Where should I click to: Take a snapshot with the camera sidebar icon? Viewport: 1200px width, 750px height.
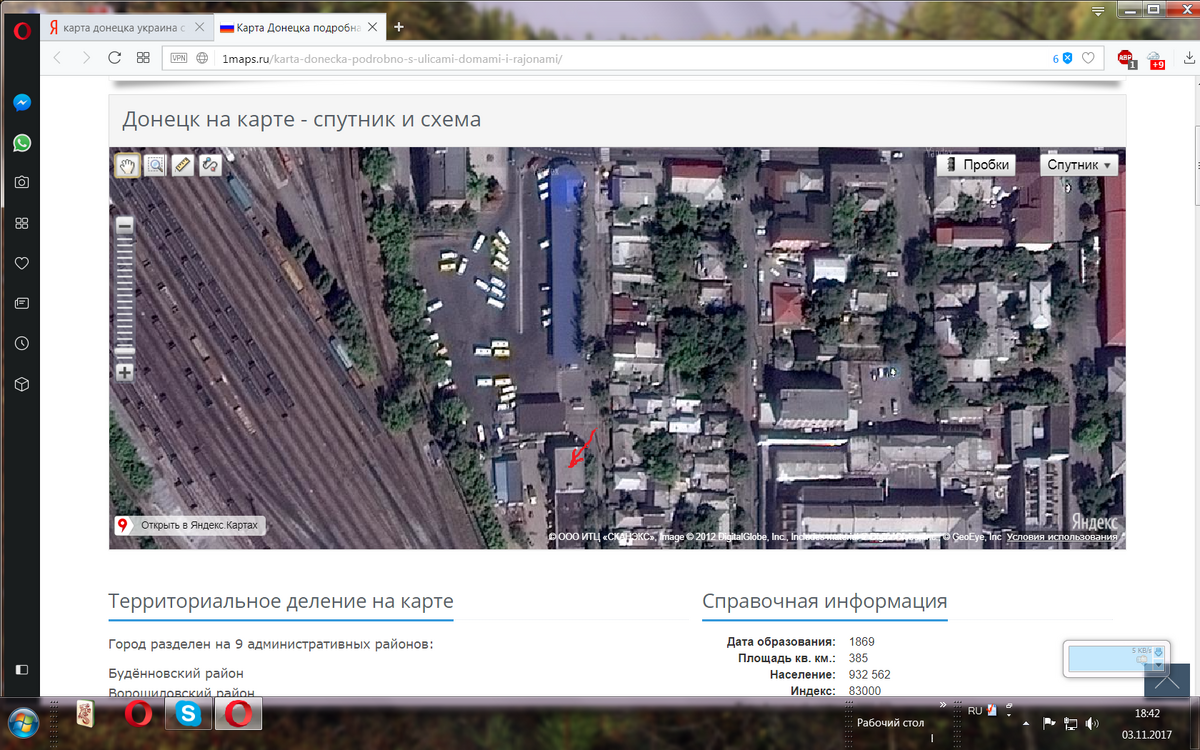tap(21, 183)
